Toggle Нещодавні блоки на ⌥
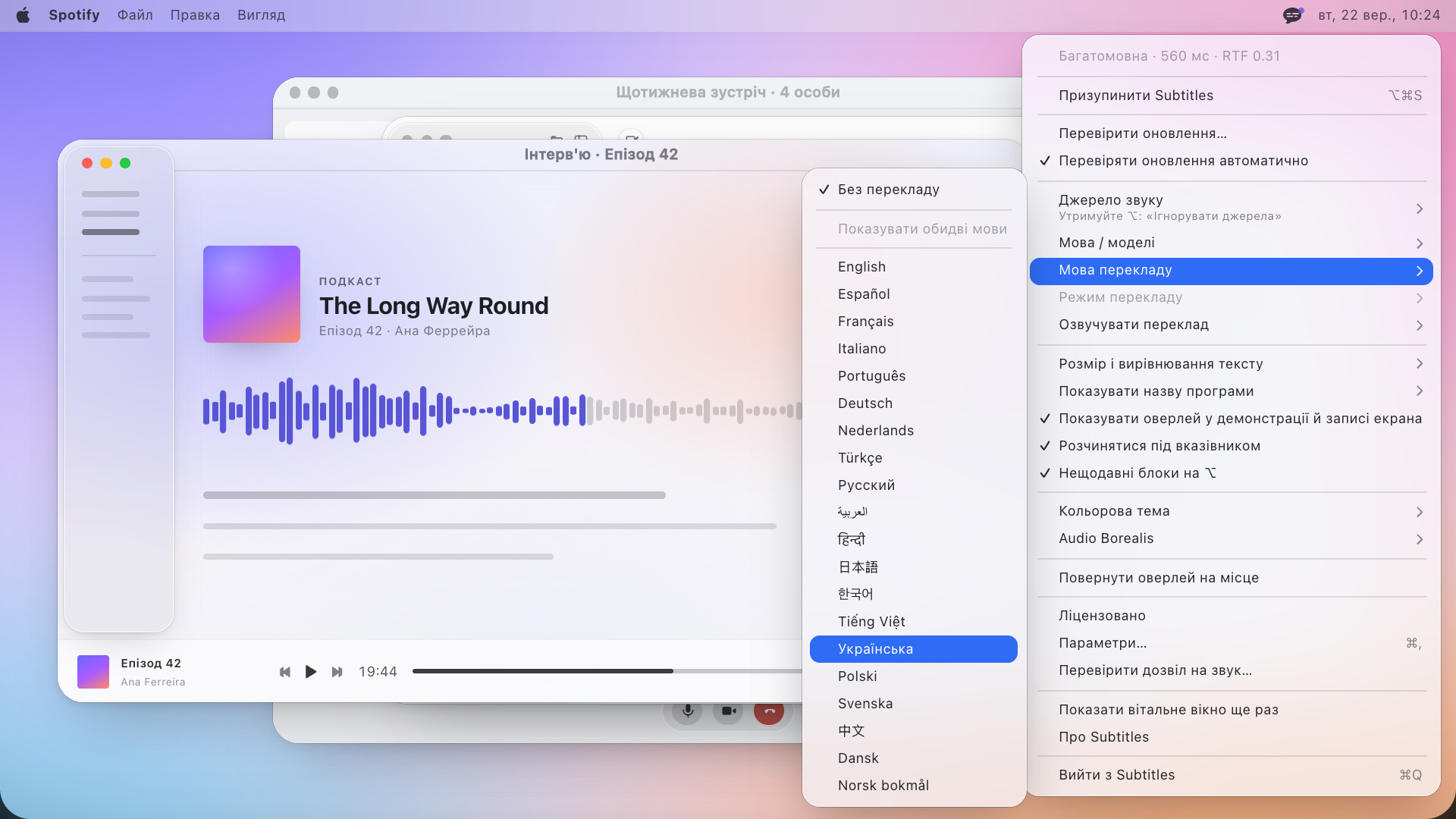 (x=1232, y=473)
